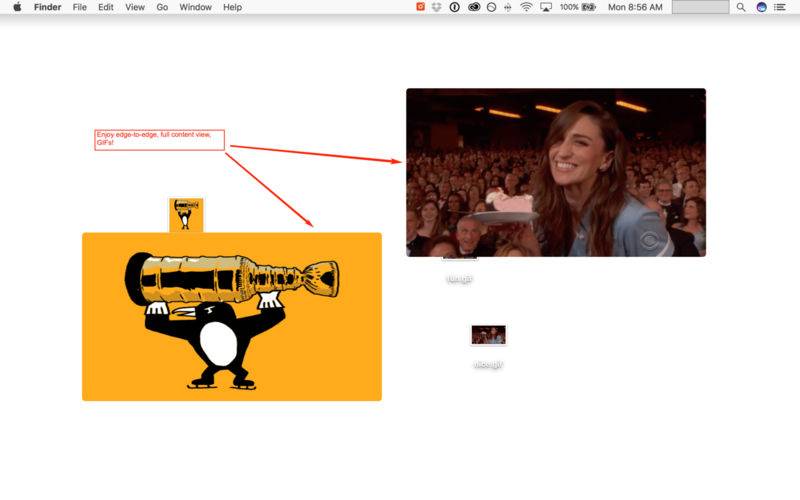The image size is (800, 500).
Task: Click the large smiling woman GIF preview
Action: [556, 172]
